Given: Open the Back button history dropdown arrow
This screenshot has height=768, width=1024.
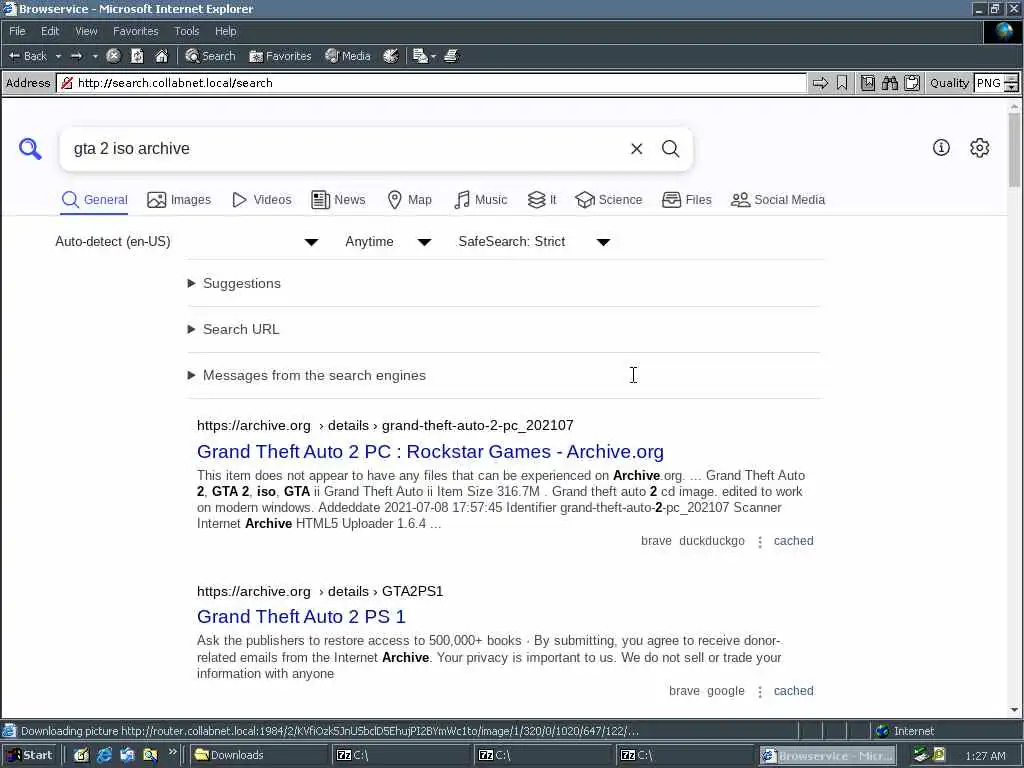Looking at the screenshot, I should pyautogui.click(x=58, y=56).
